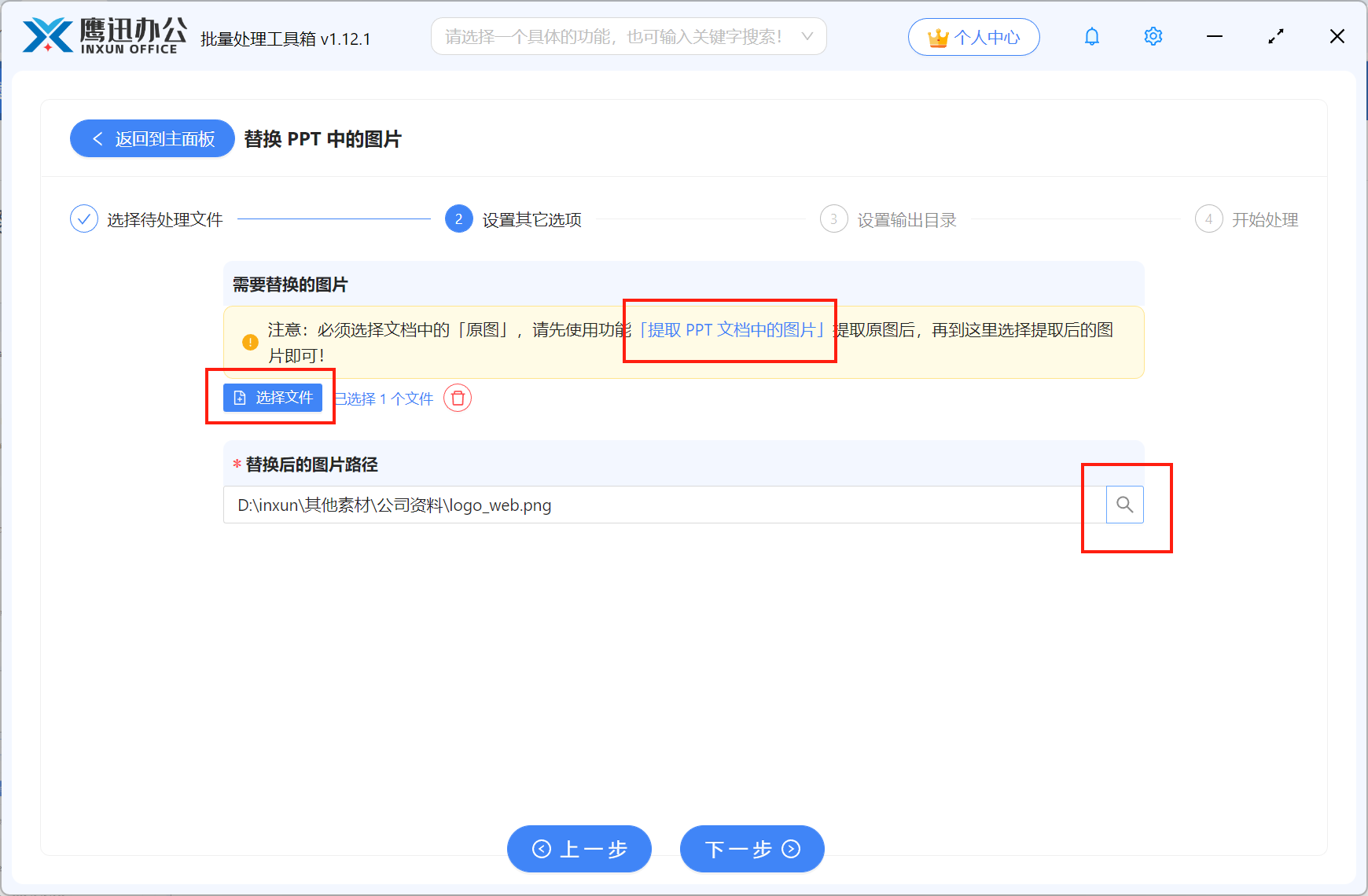This screenshot has height=896, width=1368.
Task: Open the settings gear icon
Action: pyautogui.click(x=1153, y=36)
